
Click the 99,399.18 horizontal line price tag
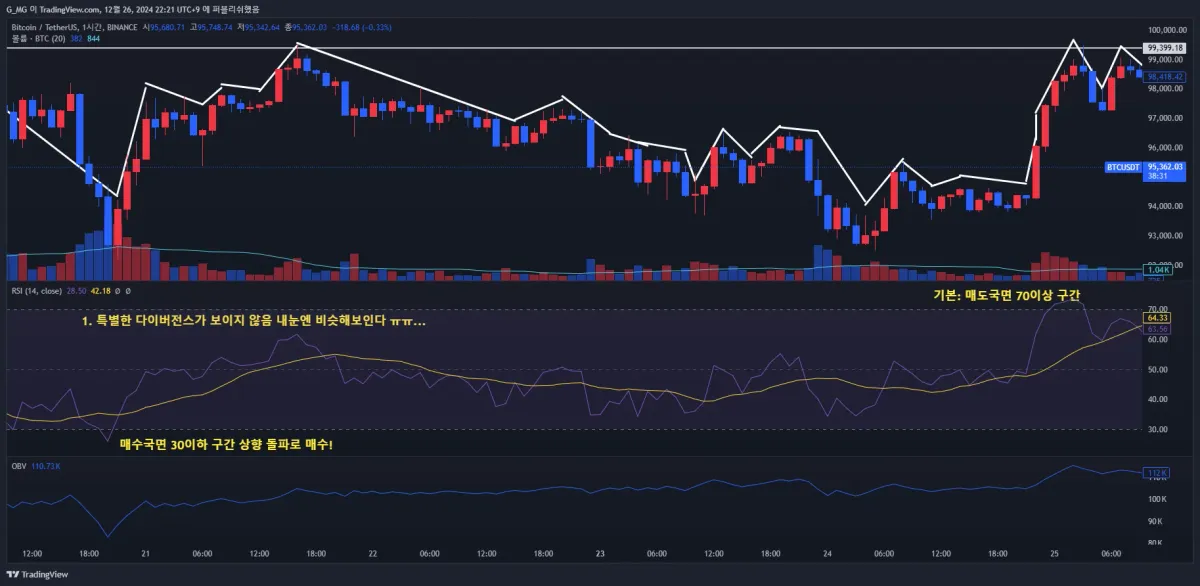tap(1165, 48)
